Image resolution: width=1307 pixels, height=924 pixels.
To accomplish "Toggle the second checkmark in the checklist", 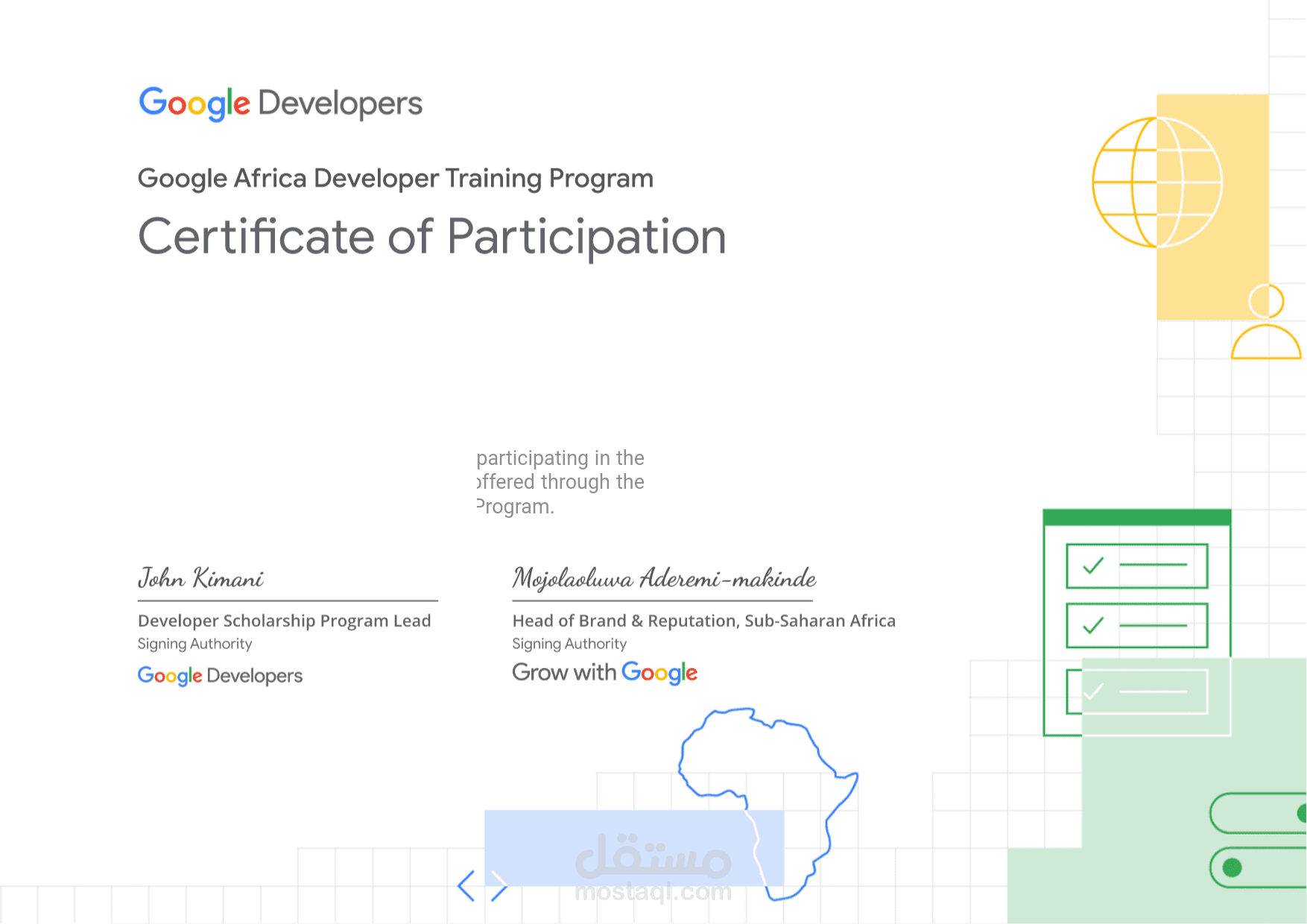I will [1092, 624].
